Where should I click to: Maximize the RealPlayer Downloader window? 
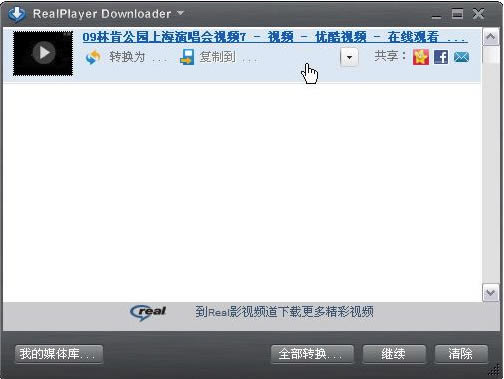click(x=457, y=14)
